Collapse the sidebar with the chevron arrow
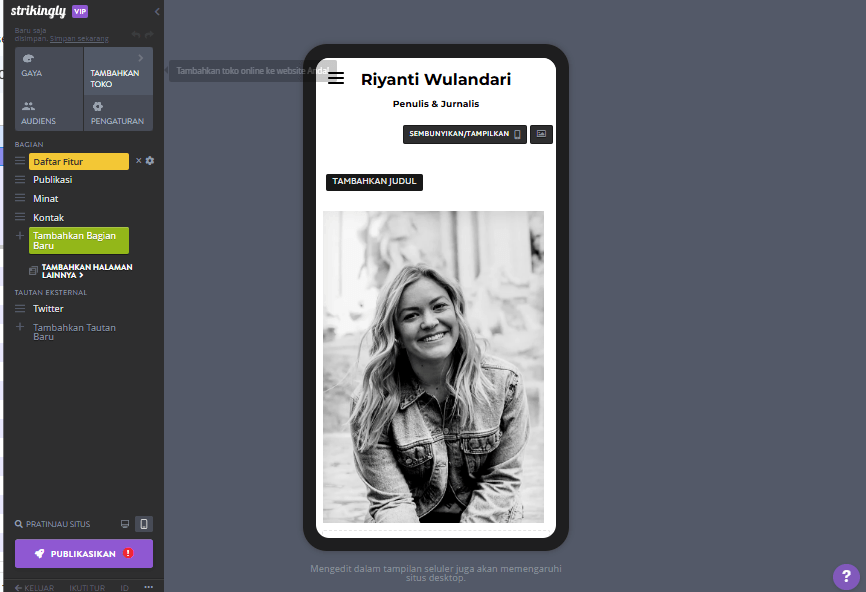This screenshot has width=866, height=592. pos(155,12)
